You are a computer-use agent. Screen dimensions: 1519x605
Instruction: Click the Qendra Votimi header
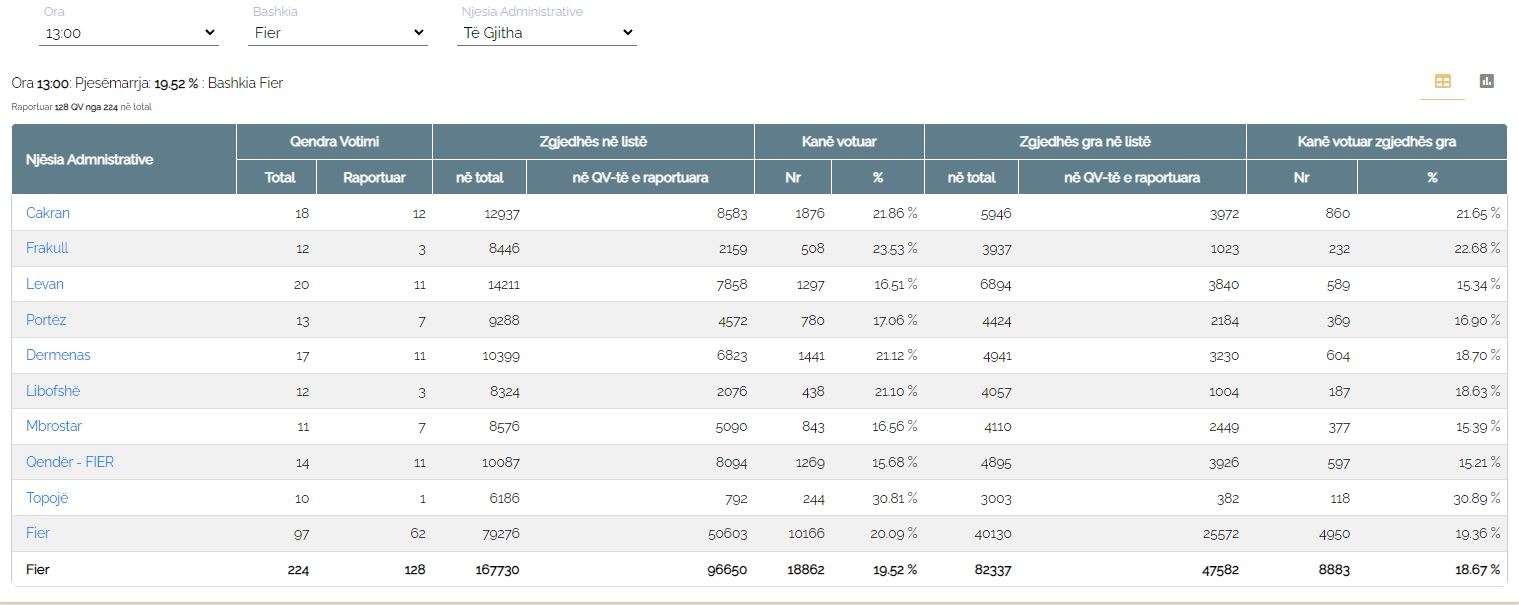point(334,142)
